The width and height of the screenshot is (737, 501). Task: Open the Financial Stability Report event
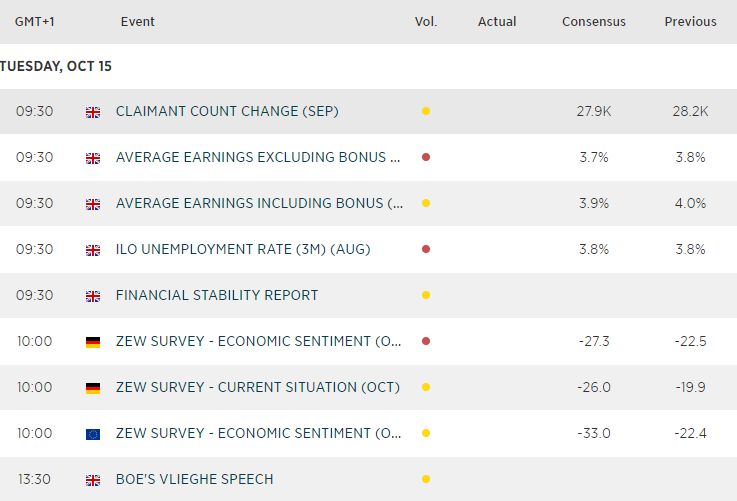tap(217, 295)
